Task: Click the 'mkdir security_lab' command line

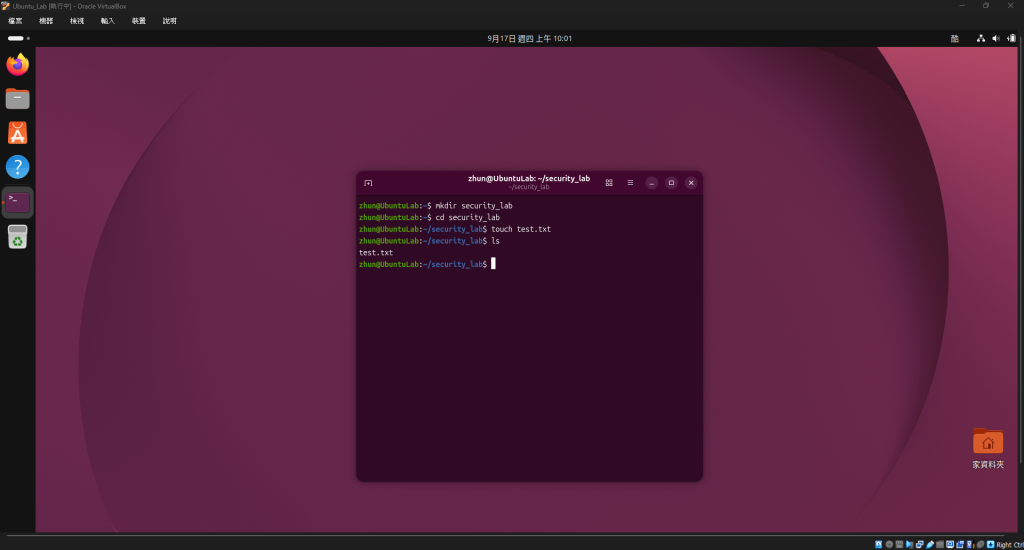Action: coord(436,206)
